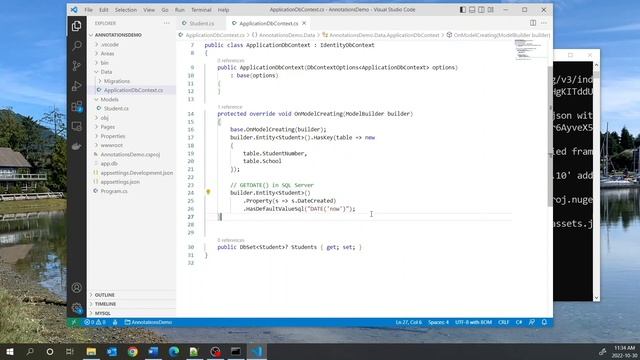Open the Explorer view in activity bar

coord(76,26)
